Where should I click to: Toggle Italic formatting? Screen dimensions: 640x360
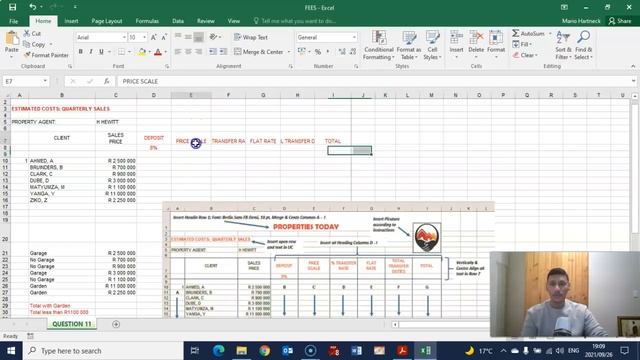coord(91,52)
